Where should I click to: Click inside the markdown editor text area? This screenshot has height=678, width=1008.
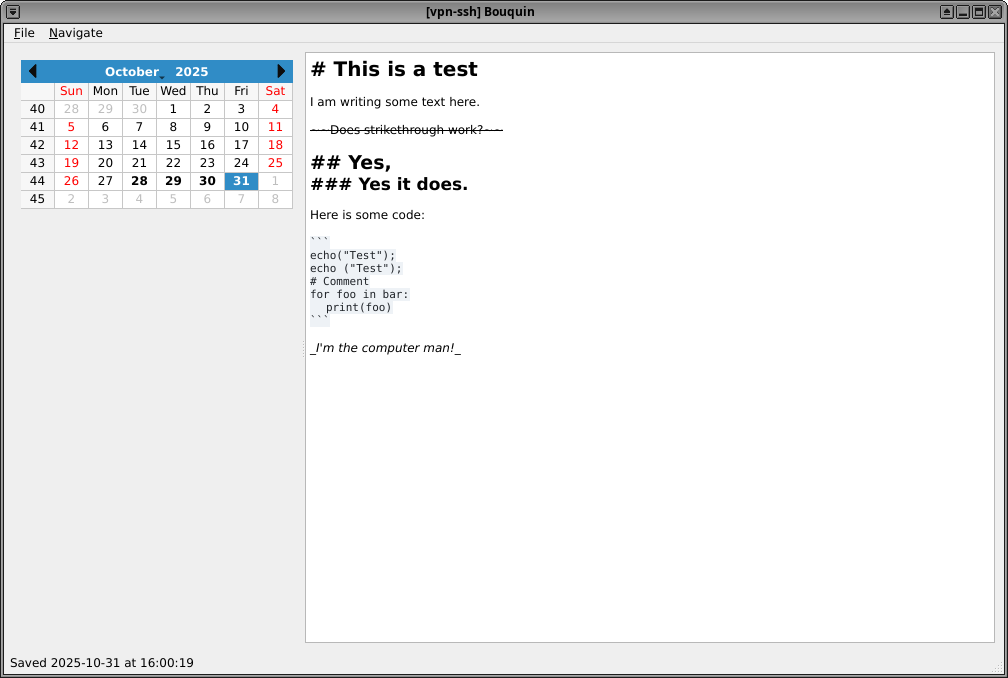click(x=650, y=450)
